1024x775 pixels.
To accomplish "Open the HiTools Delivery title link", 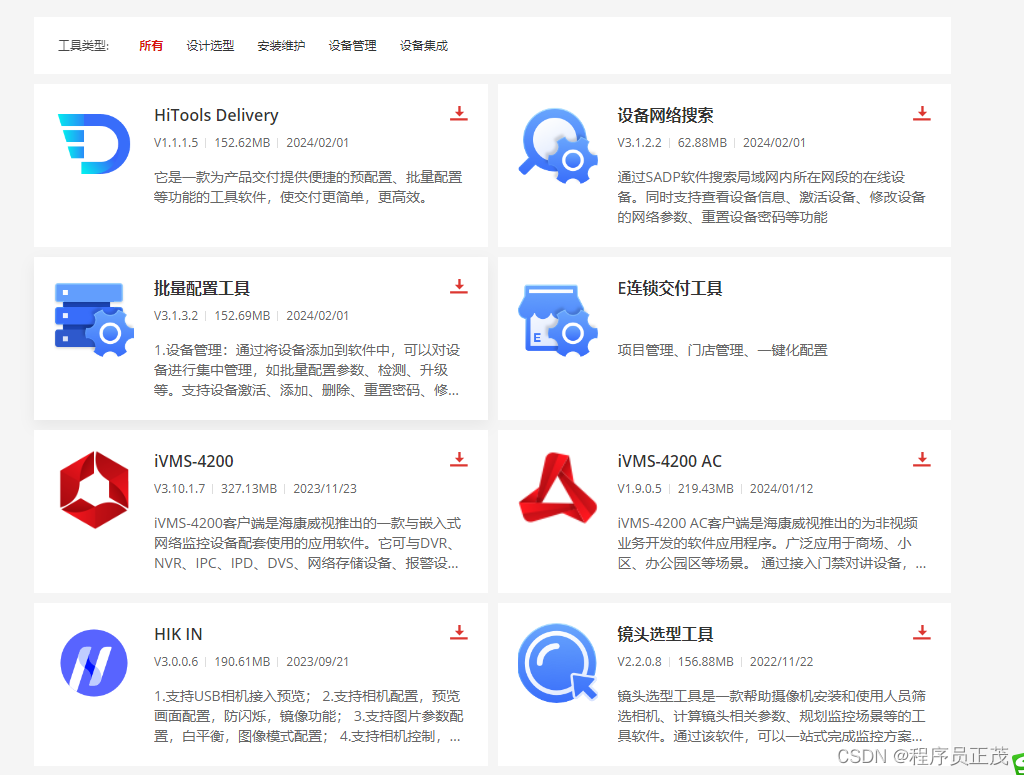I will [x=216, y=116].
